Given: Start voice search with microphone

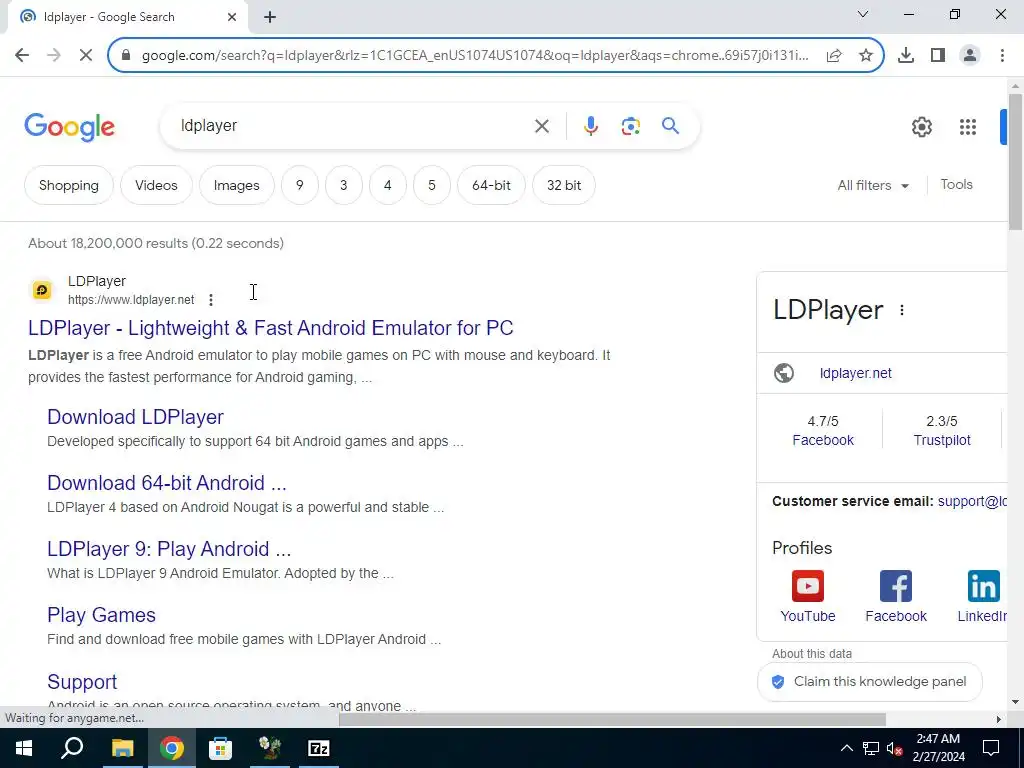Looking at the screenshot, I should point(590,126).
